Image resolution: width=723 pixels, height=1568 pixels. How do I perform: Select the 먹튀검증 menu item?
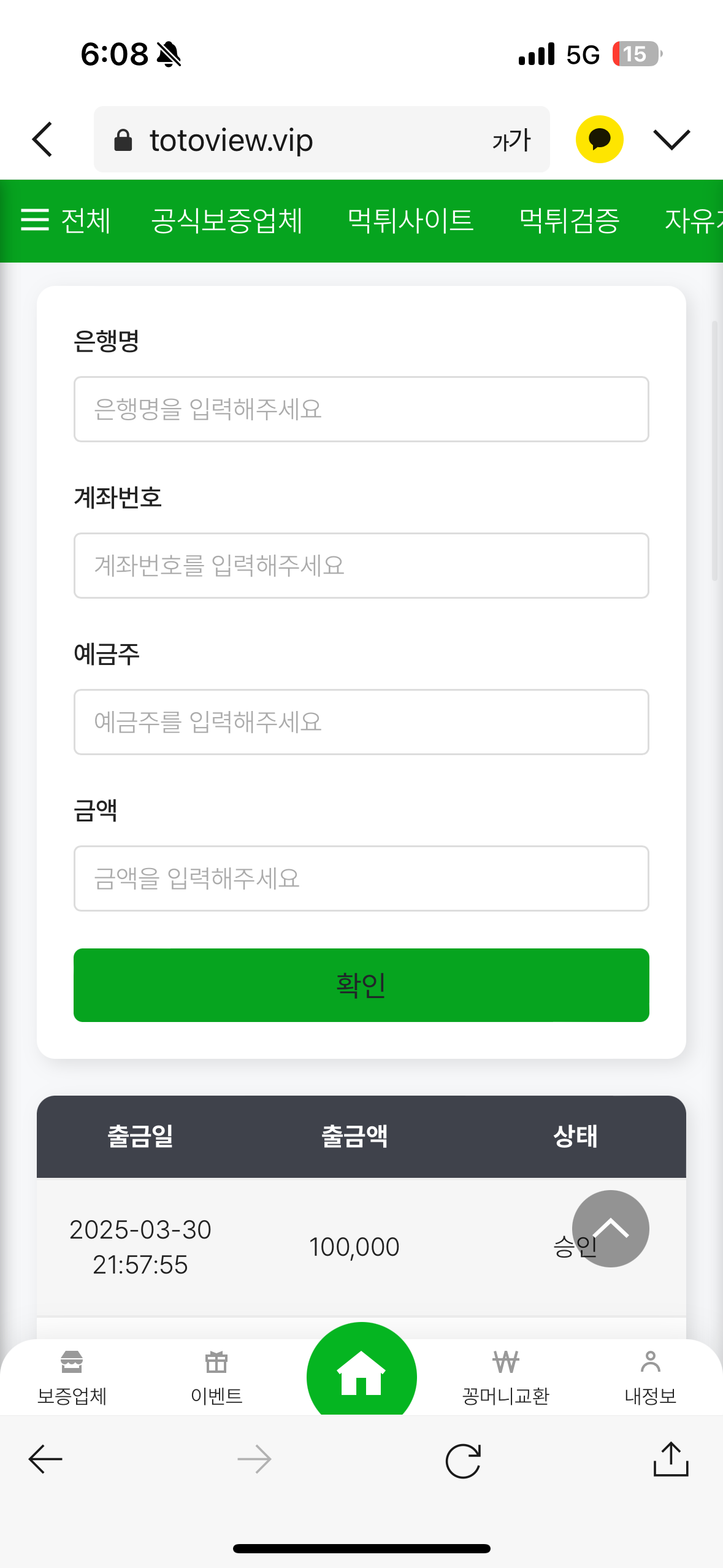point(569,221)
